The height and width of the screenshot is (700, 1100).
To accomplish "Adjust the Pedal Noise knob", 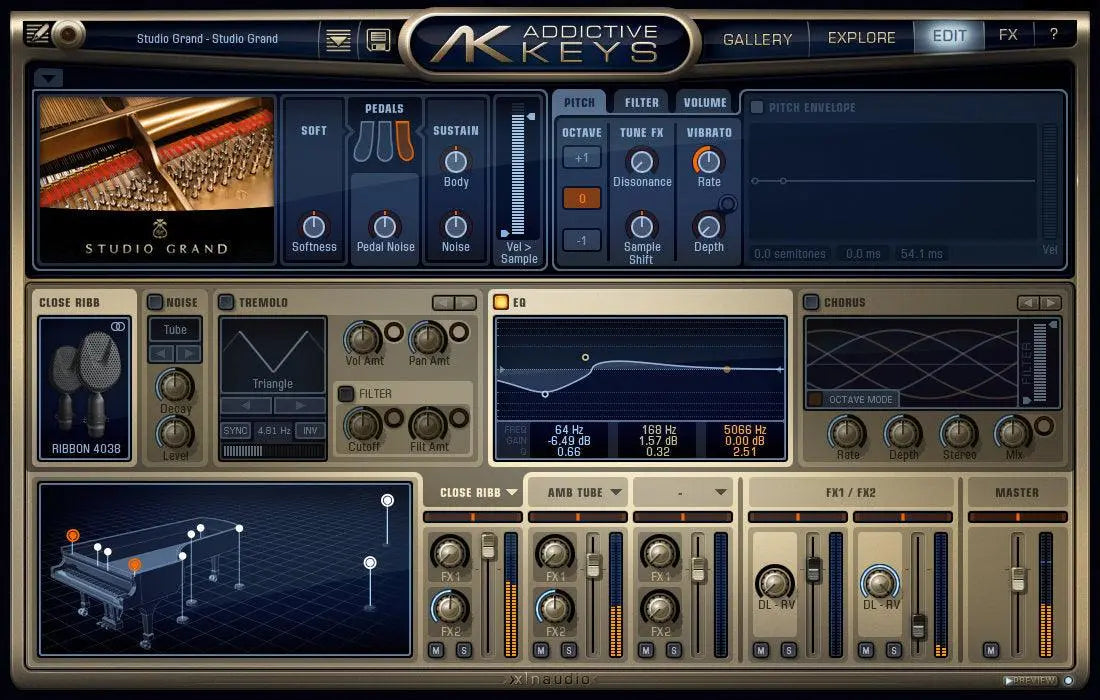I will 386,228.
